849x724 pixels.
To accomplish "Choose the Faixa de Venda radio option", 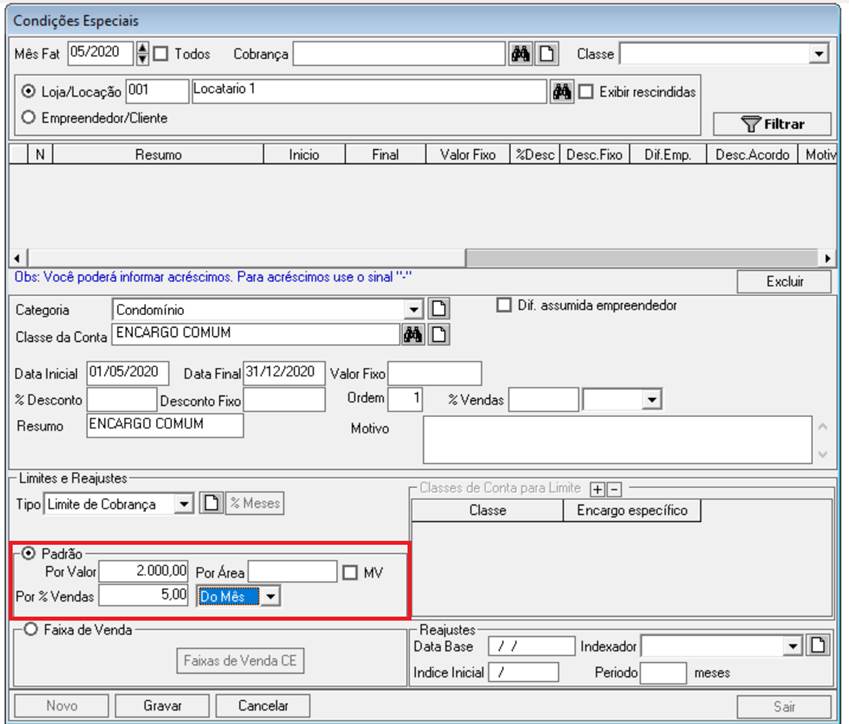I will click(x=30, y=629).
